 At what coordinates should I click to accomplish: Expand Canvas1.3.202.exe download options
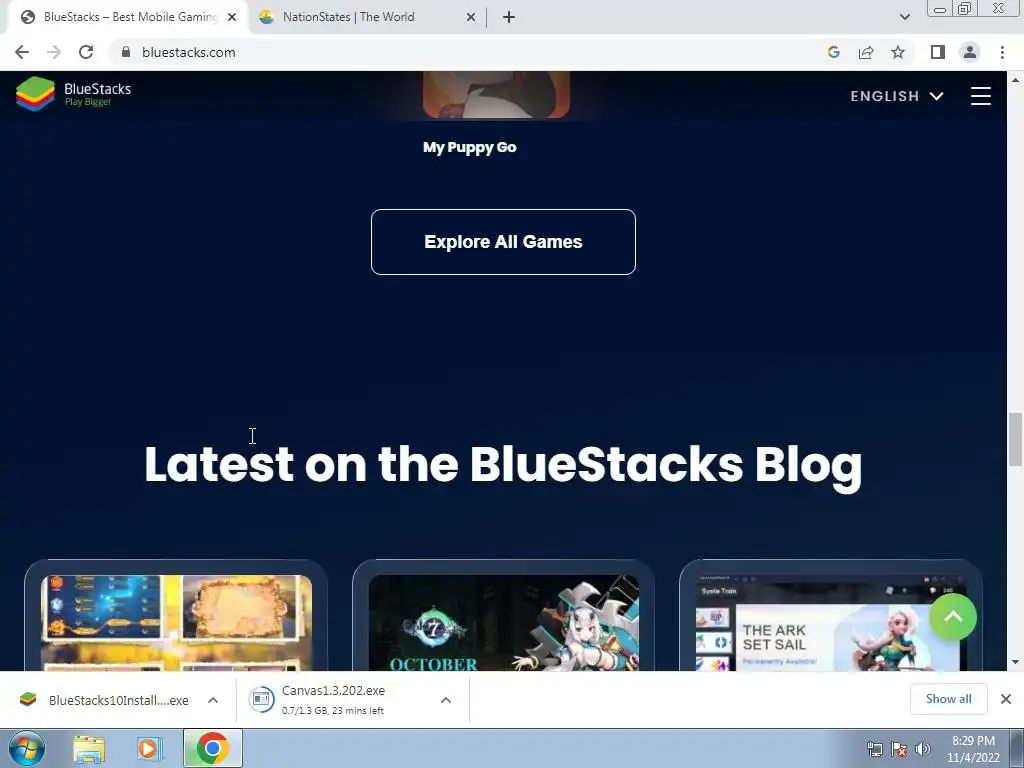coord(446,700)
